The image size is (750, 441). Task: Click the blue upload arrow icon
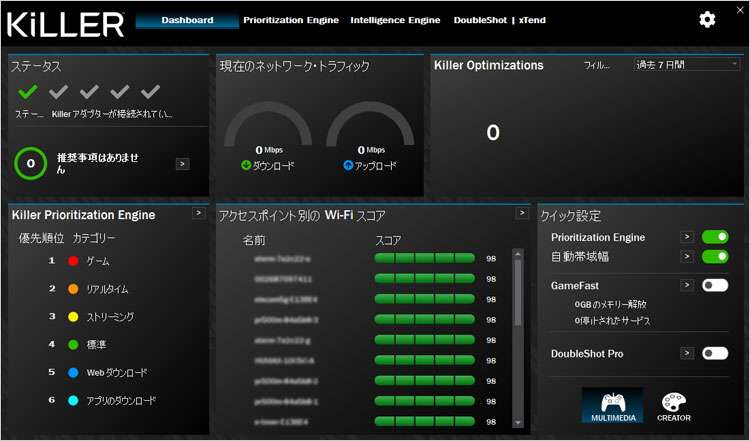click(x=348, y=165)
